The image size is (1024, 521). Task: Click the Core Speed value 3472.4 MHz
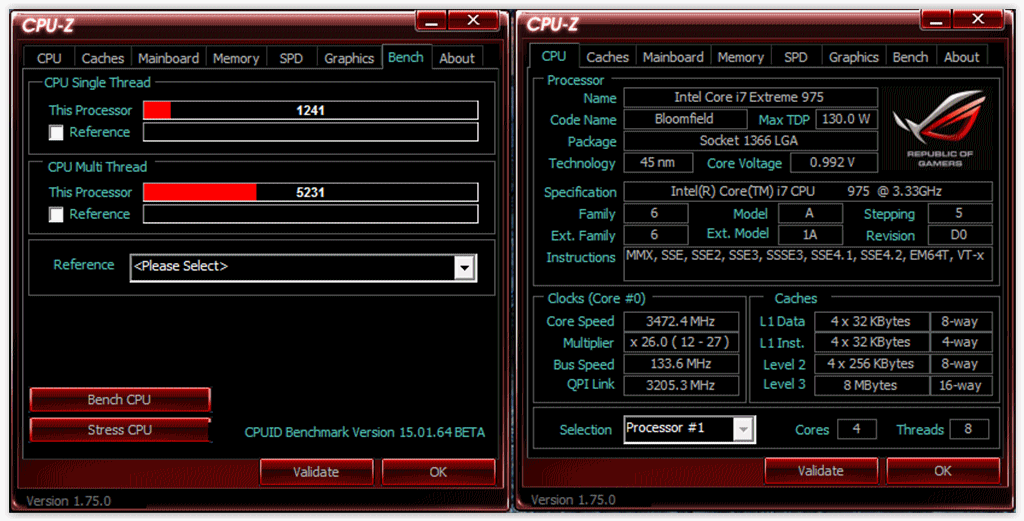point(681,321)
